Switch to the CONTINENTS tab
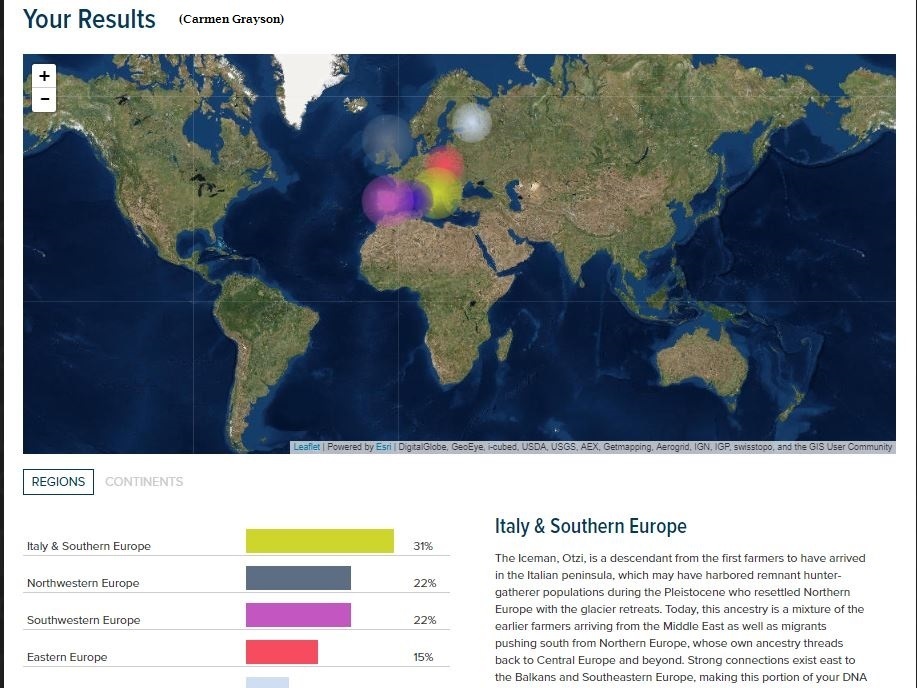The height and width of the screenshot is (688, 917). point(144,482)
